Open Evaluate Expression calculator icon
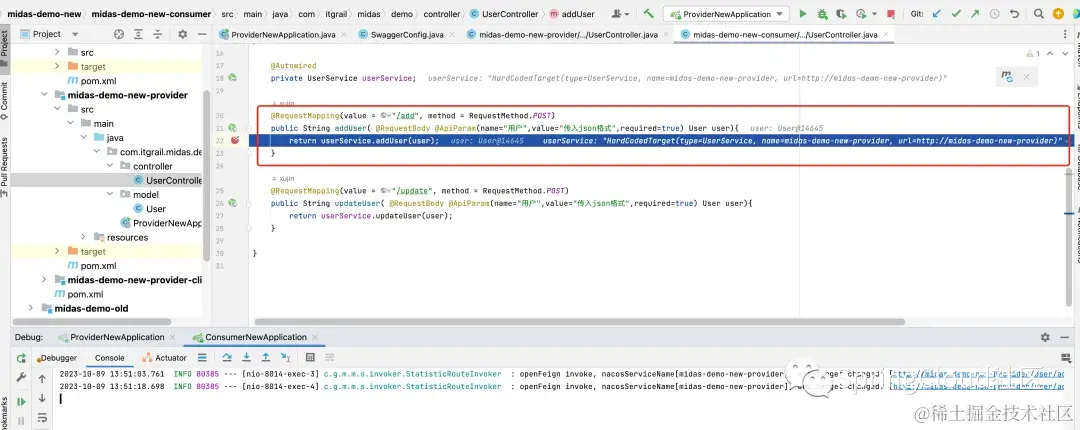Viewport: 1080px width, 430px height. [310, 357]
